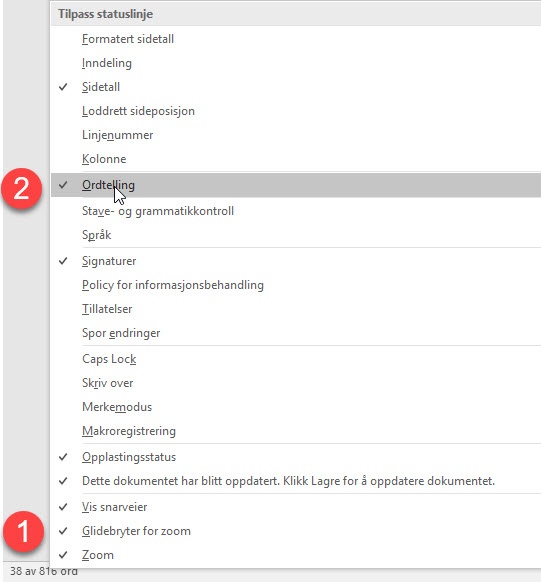The image size is (541, 582).
Task: Toggle Sidetall in the status bar menu
Action: [x=296, y=87]
